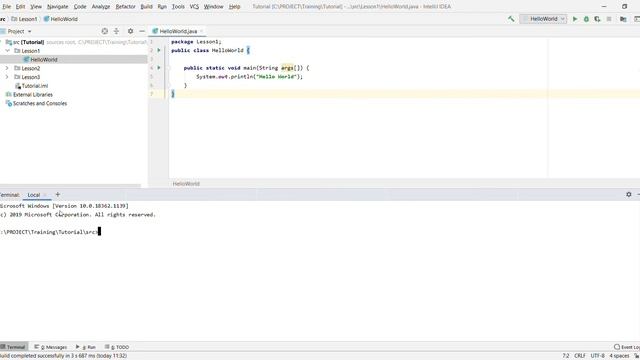Run with Coverage using the shield icon

pyautogui.click(x=598, y=19)
